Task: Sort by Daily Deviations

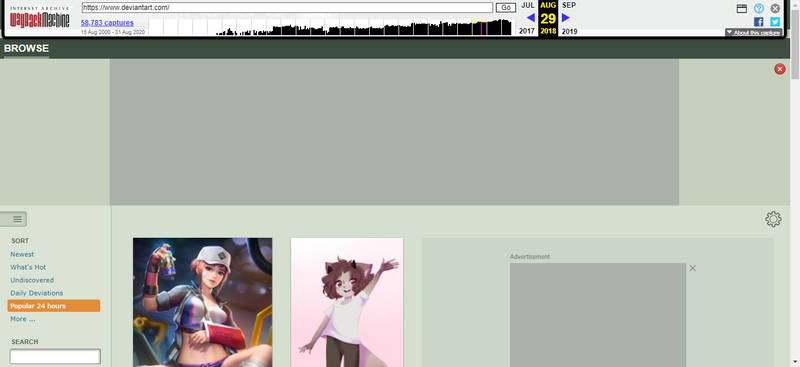Action: coord(37,293)
